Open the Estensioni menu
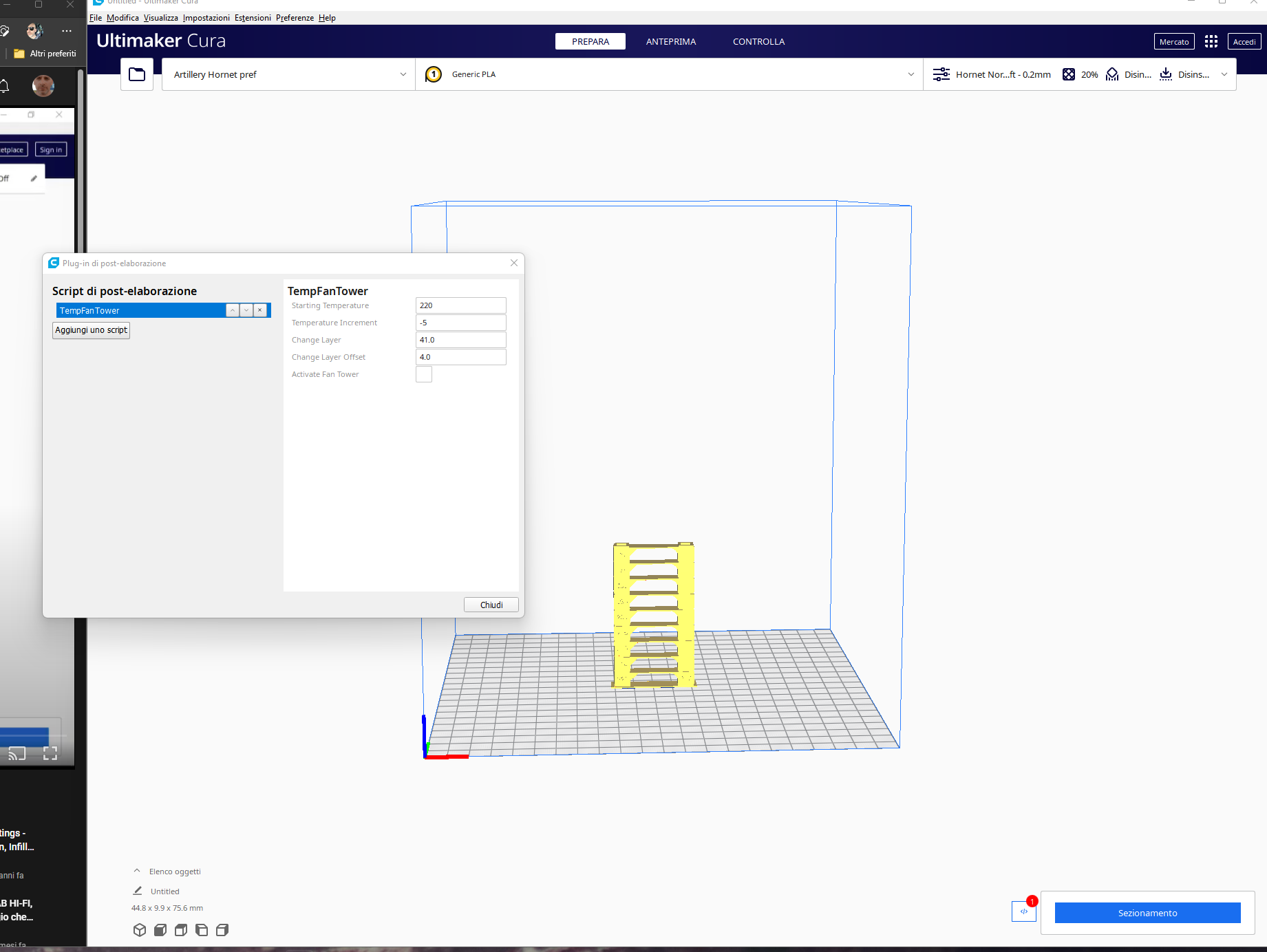 point(253,18)
